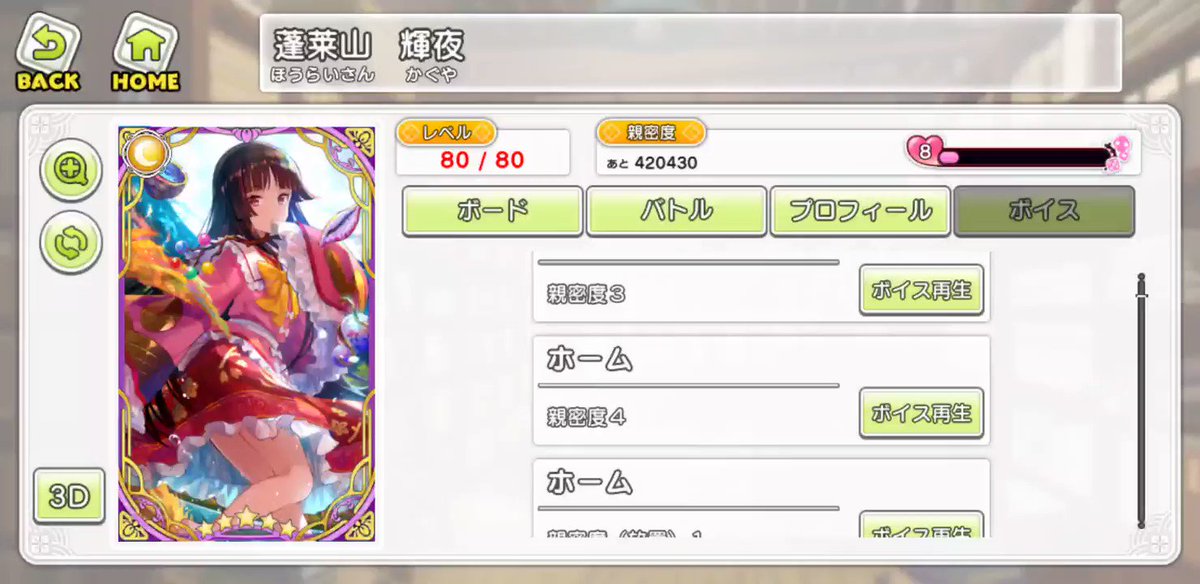Viewport: 1200px width, 584px height.
Task: Play voice for ホーム 親密度4
Action: coord(921,413)
